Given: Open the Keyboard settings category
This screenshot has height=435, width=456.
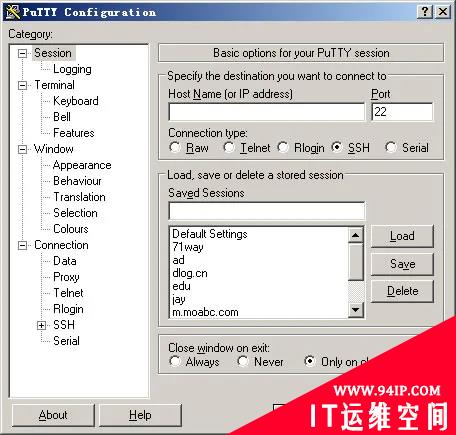Looking at the screenshot, I should 76,101.
